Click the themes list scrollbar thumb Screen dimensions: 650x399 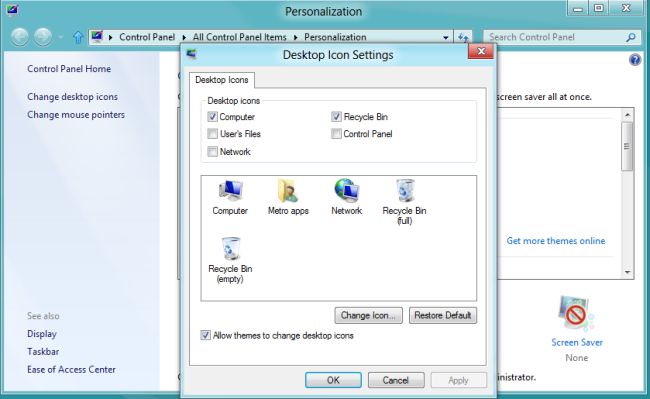point(627,146)
